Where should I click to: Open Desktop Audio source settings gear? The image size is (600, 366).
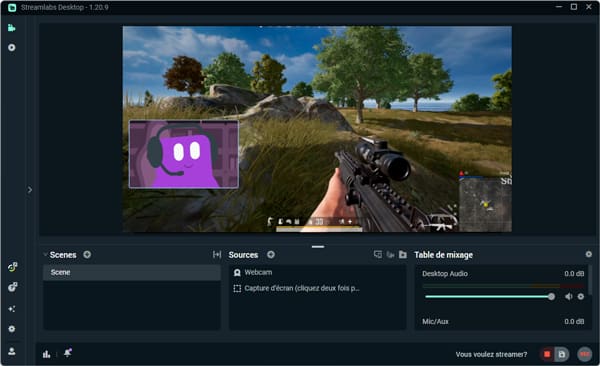click(581, 297)
